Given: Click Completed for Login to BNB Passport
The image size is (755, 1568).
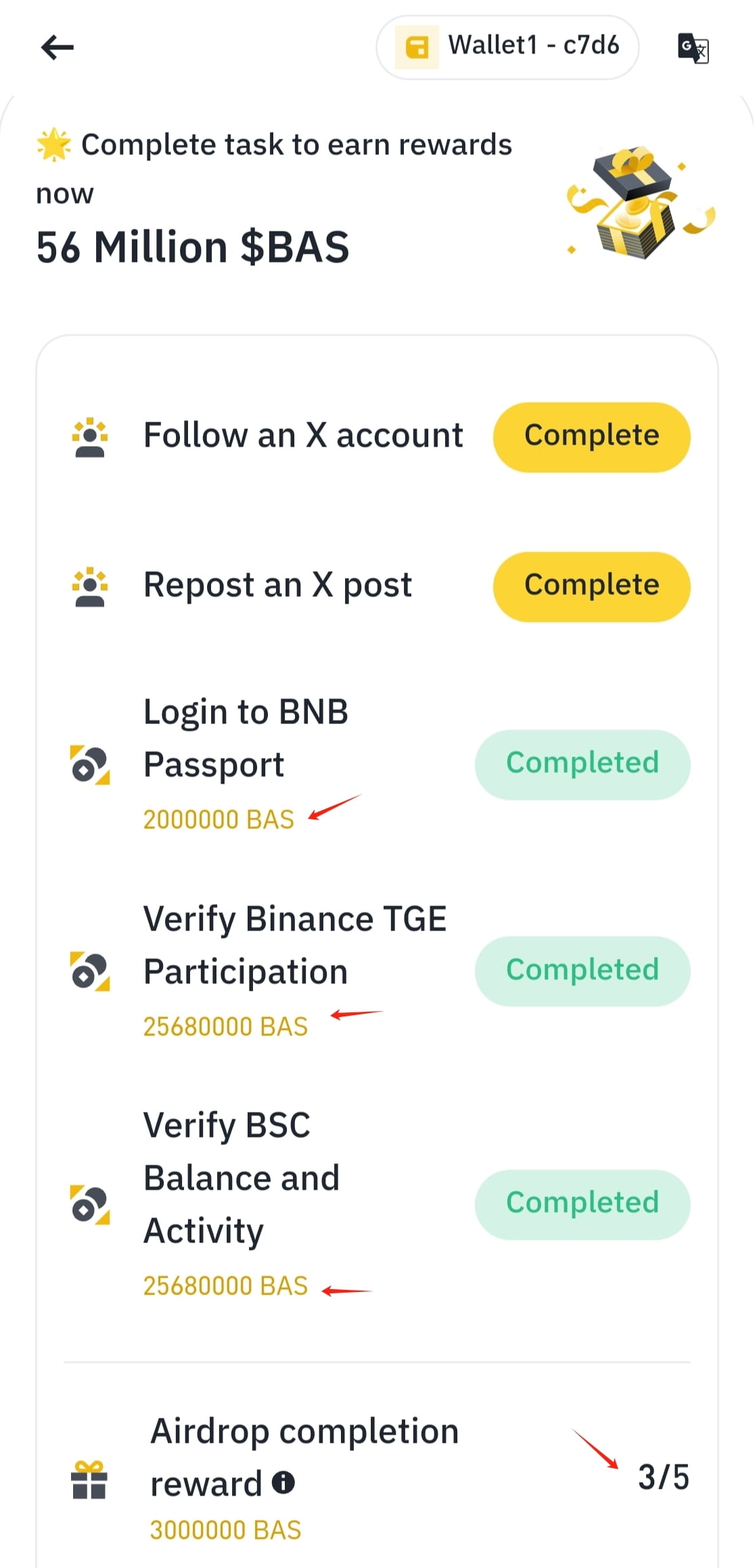Looking at the screenshot, I should 582,765.
